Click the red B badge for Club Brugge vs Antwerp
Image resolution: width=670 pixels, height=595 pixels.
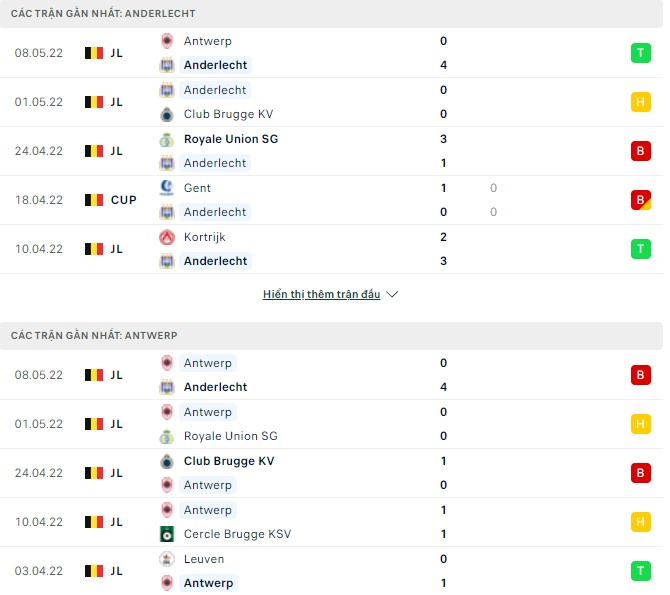tap(640, 473)
